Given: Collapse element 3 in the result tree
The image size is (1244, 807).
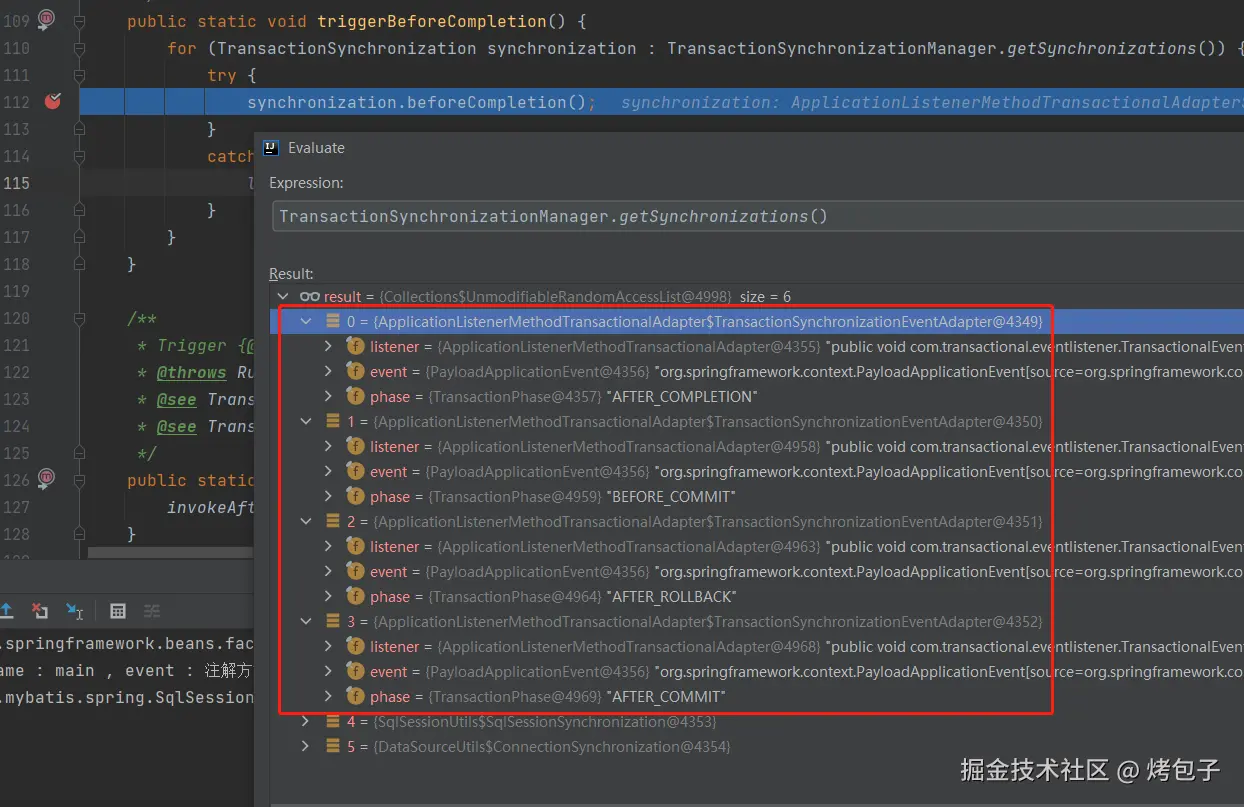Looking at the screenshot, I should [307, 622].
